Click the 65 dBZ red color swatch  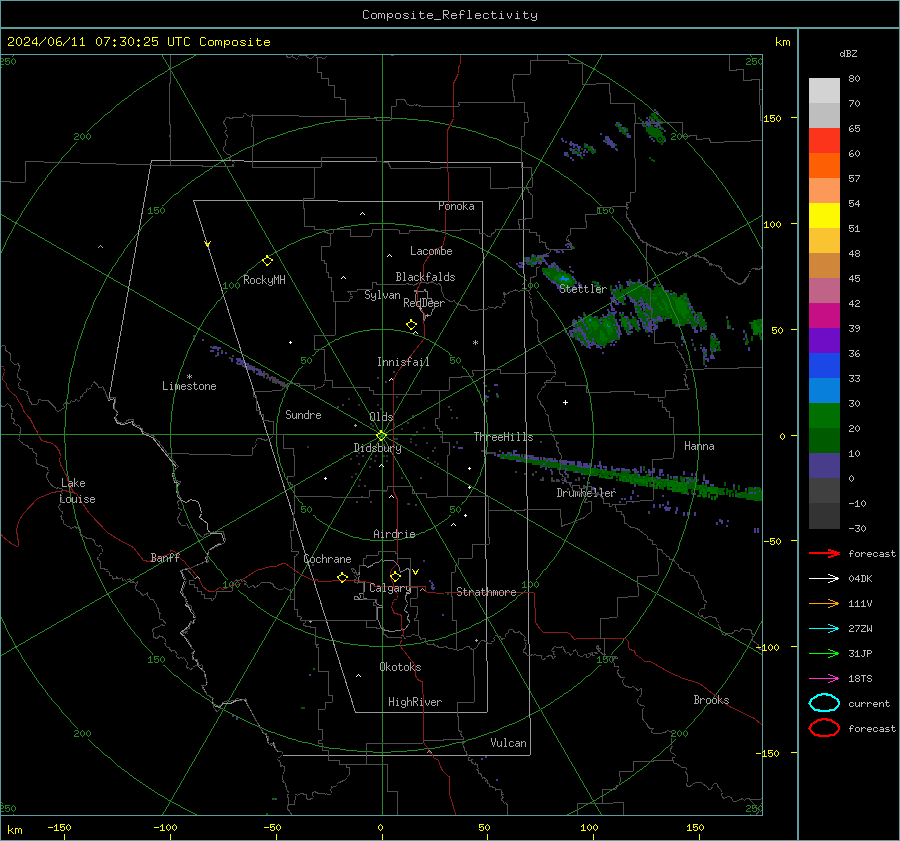click(x=824, y=140)
